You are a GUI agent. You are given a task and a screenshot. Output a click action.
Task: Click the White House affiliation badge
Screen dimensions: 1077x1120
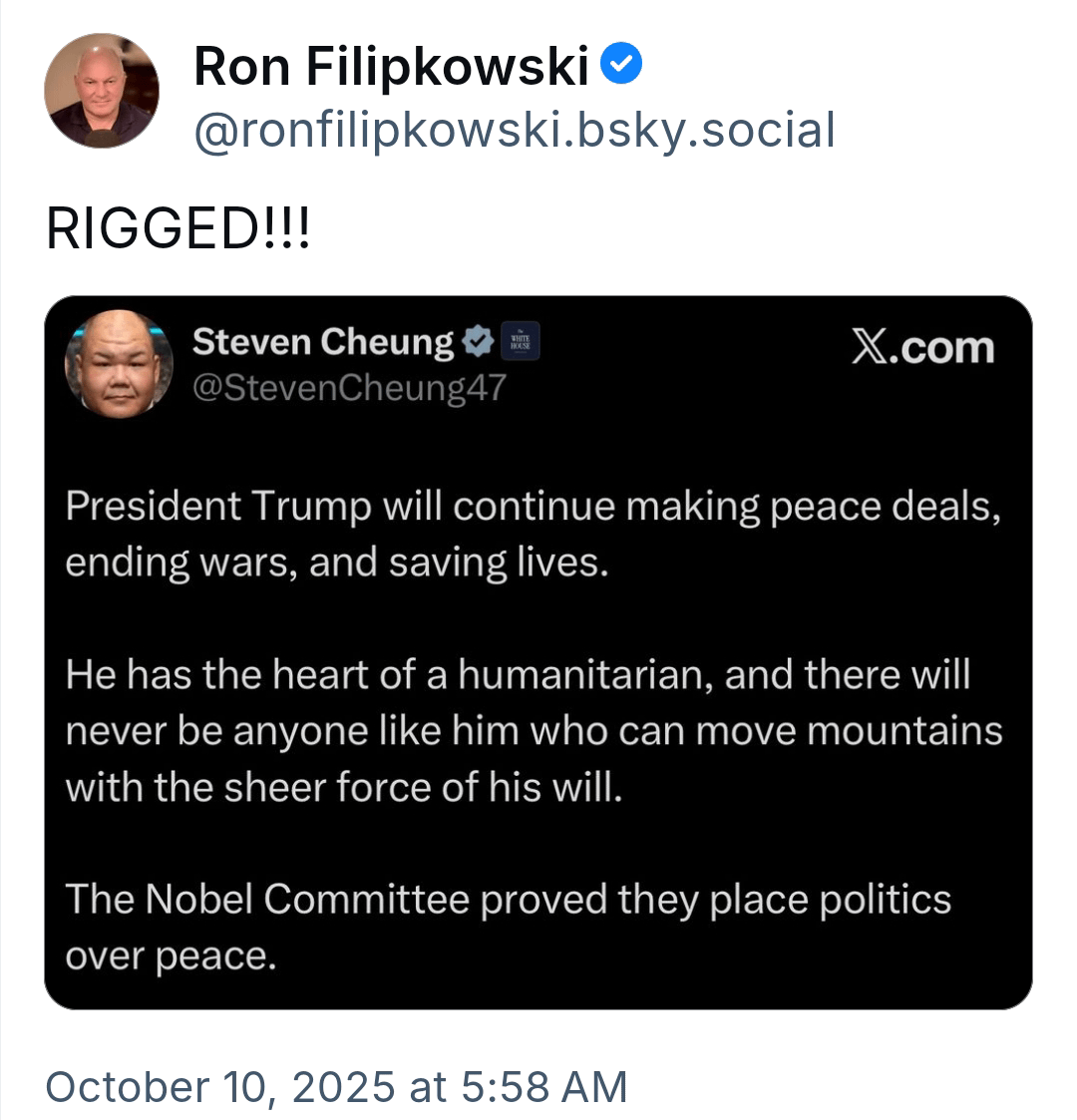[519, 342]
